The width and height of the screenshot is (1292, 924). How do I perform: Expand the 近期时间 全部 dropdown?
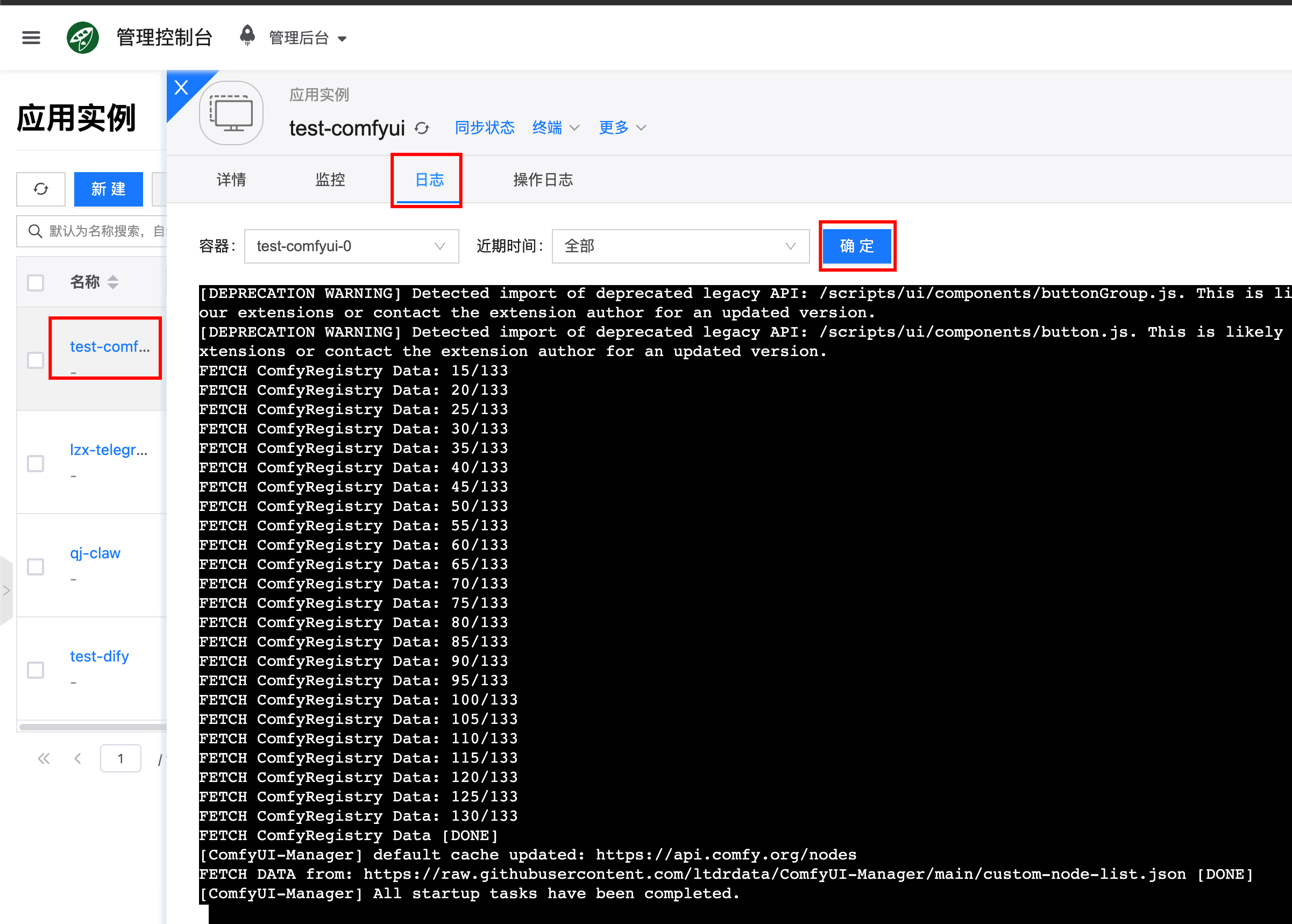pos(680,246)
